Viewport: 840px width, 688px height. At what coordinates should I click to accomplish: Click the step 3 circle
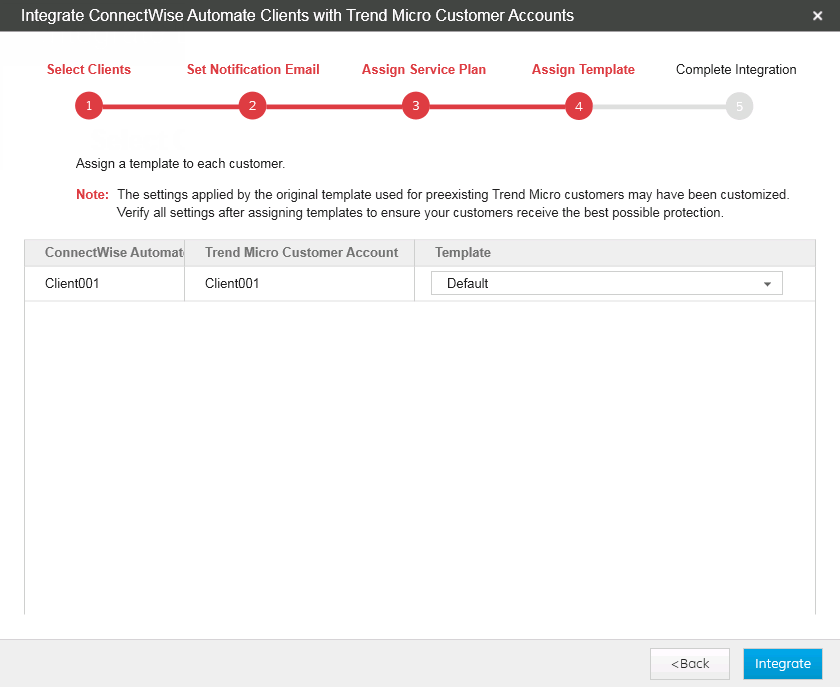(416, 106)
